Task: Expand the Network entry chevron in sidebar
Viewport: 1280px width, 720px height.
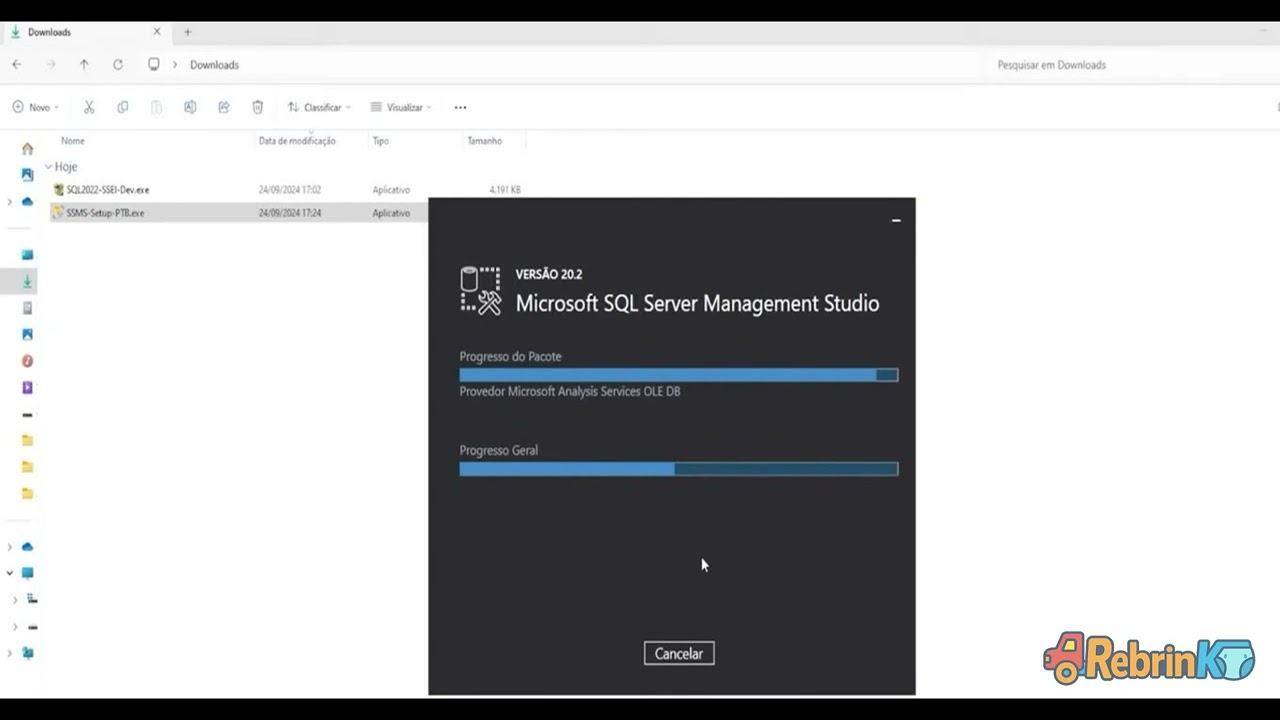Action: coord(10,653)
